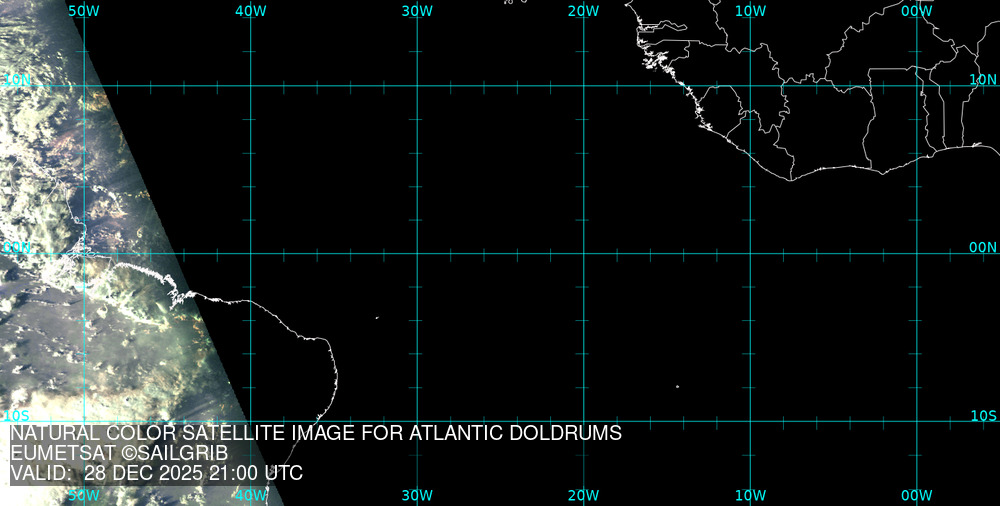This screenshot has width=1000, height=506.
Task: Click the 00W longitude label at bottom edge
Action: (916, 495)
